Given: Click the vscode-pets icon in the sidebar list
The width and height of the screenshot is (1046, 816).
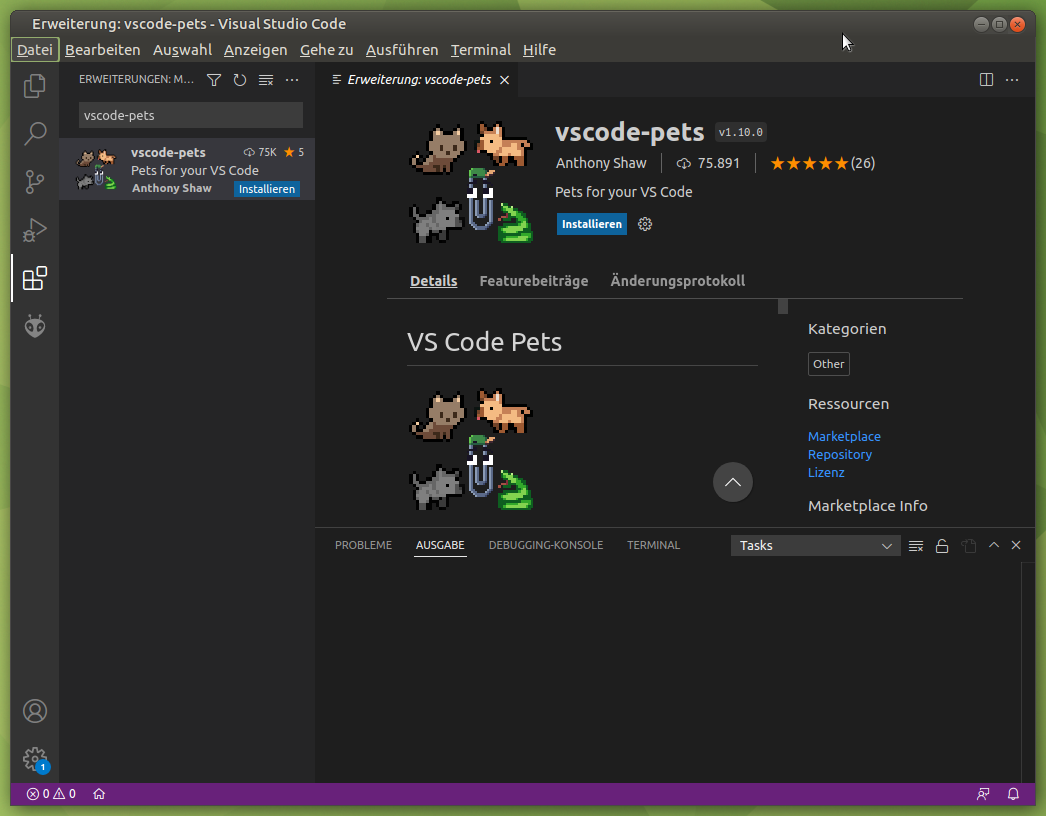Looking at the screenshot, I should (x=96, y=169).
